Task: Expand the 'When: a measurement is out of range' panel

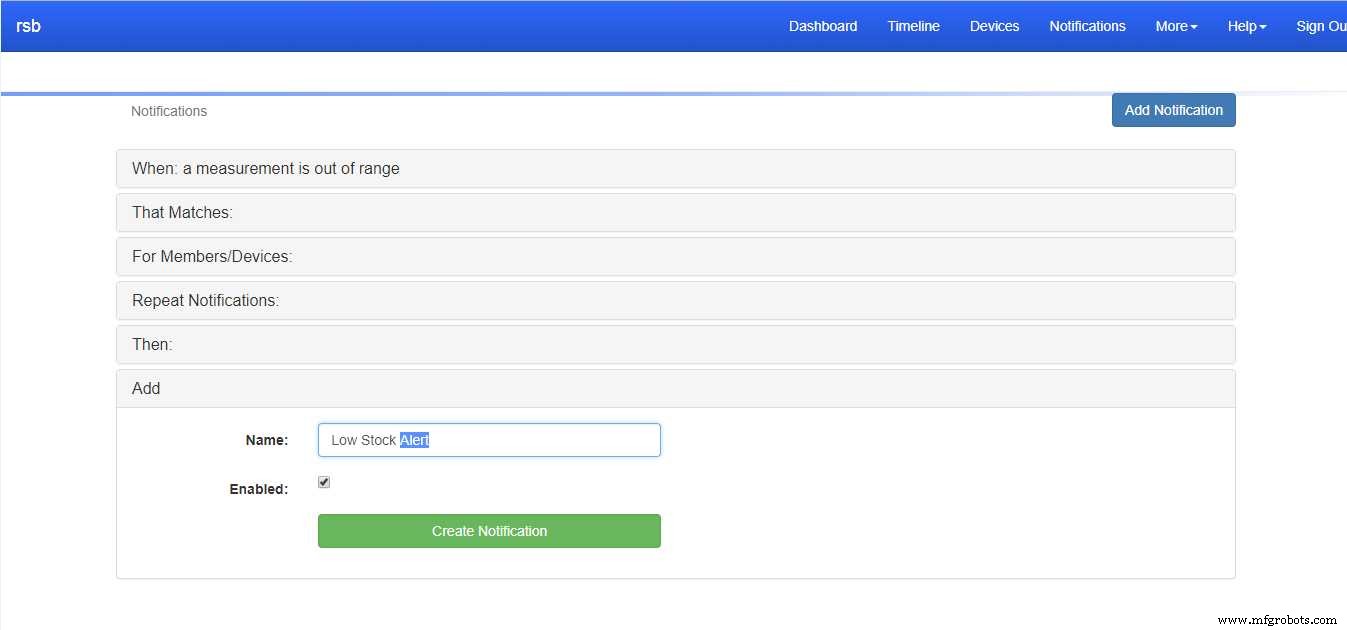Action: tap(266, 169)
